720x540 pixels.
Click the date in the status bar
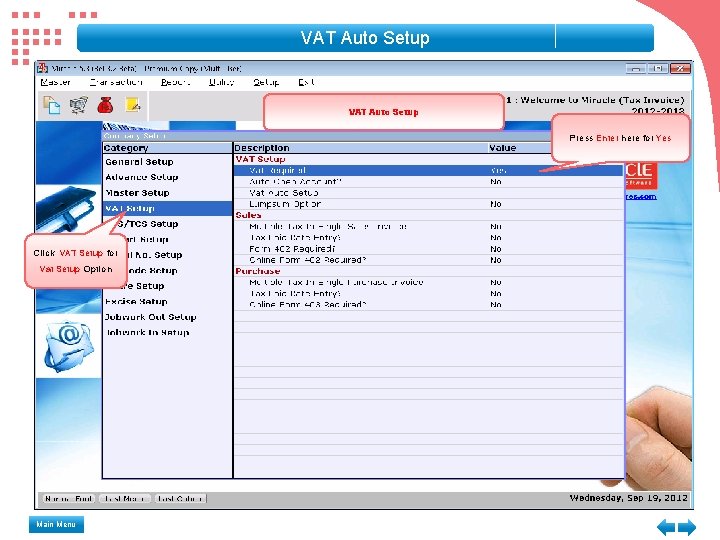point(629,498)
